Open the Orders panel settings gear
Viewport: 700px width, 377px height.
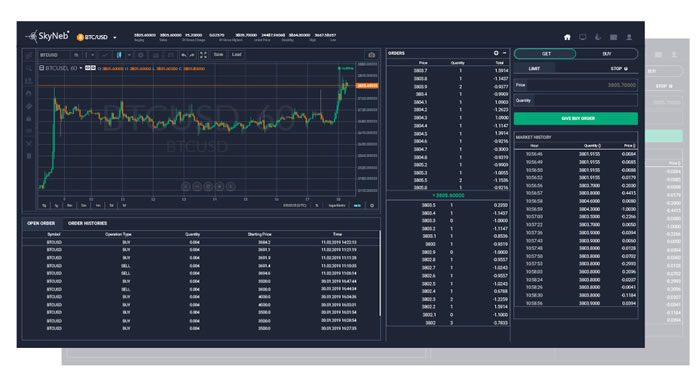tap(496, 53)
